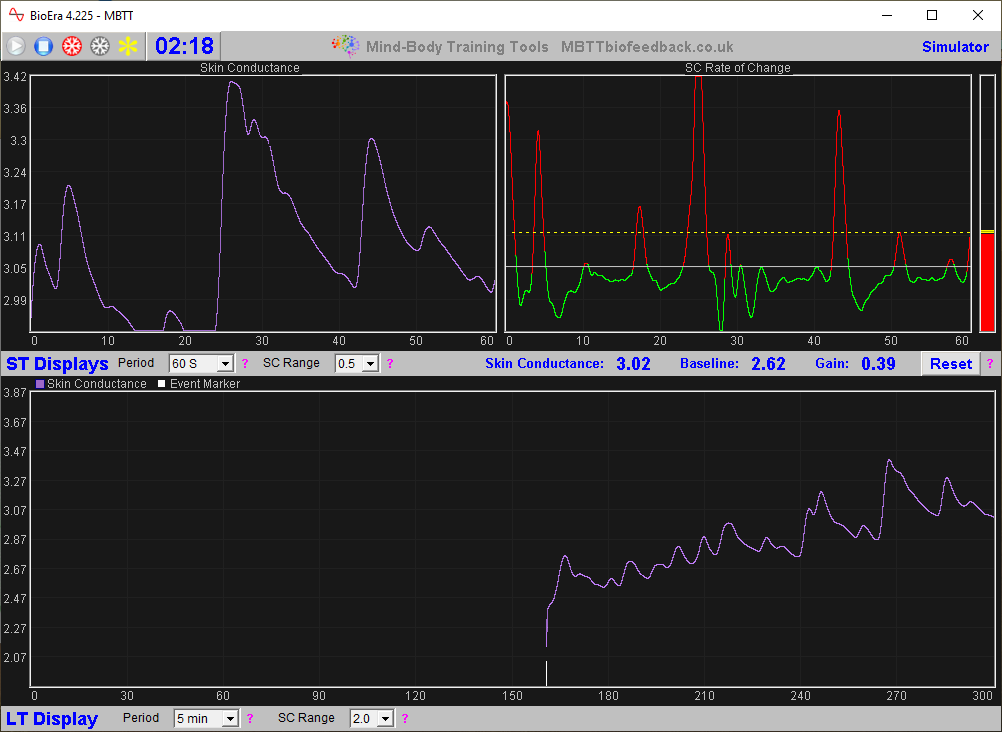Click the grey snowflake icon
The width and height of the screenshot is (1002, 732).
99,46
